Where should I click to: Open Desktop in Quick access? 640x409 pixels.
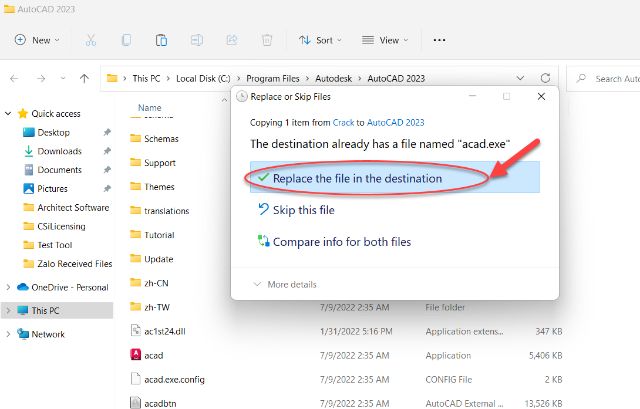click(x=53, y=133)
